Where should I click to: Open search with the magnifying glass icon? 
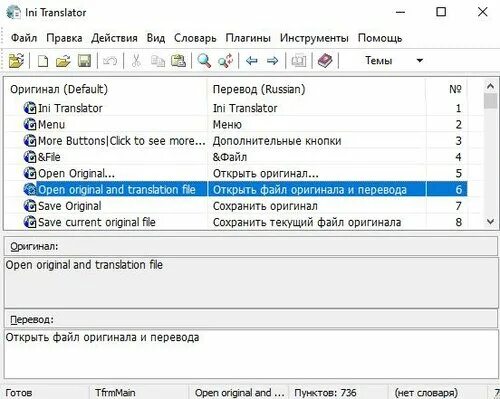(204, 61)
